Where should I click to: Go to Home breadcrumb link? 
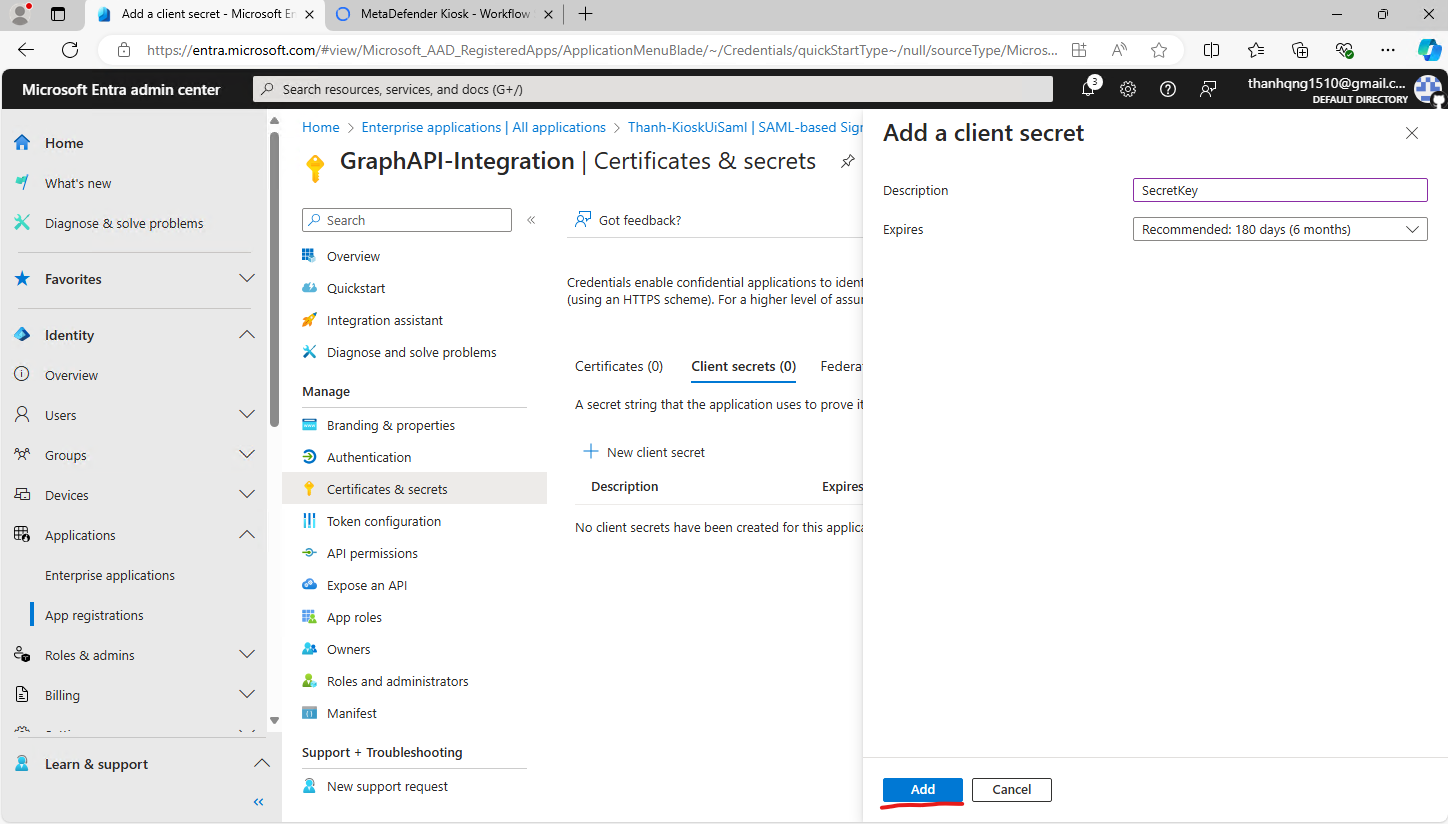[x=321, y=127]
